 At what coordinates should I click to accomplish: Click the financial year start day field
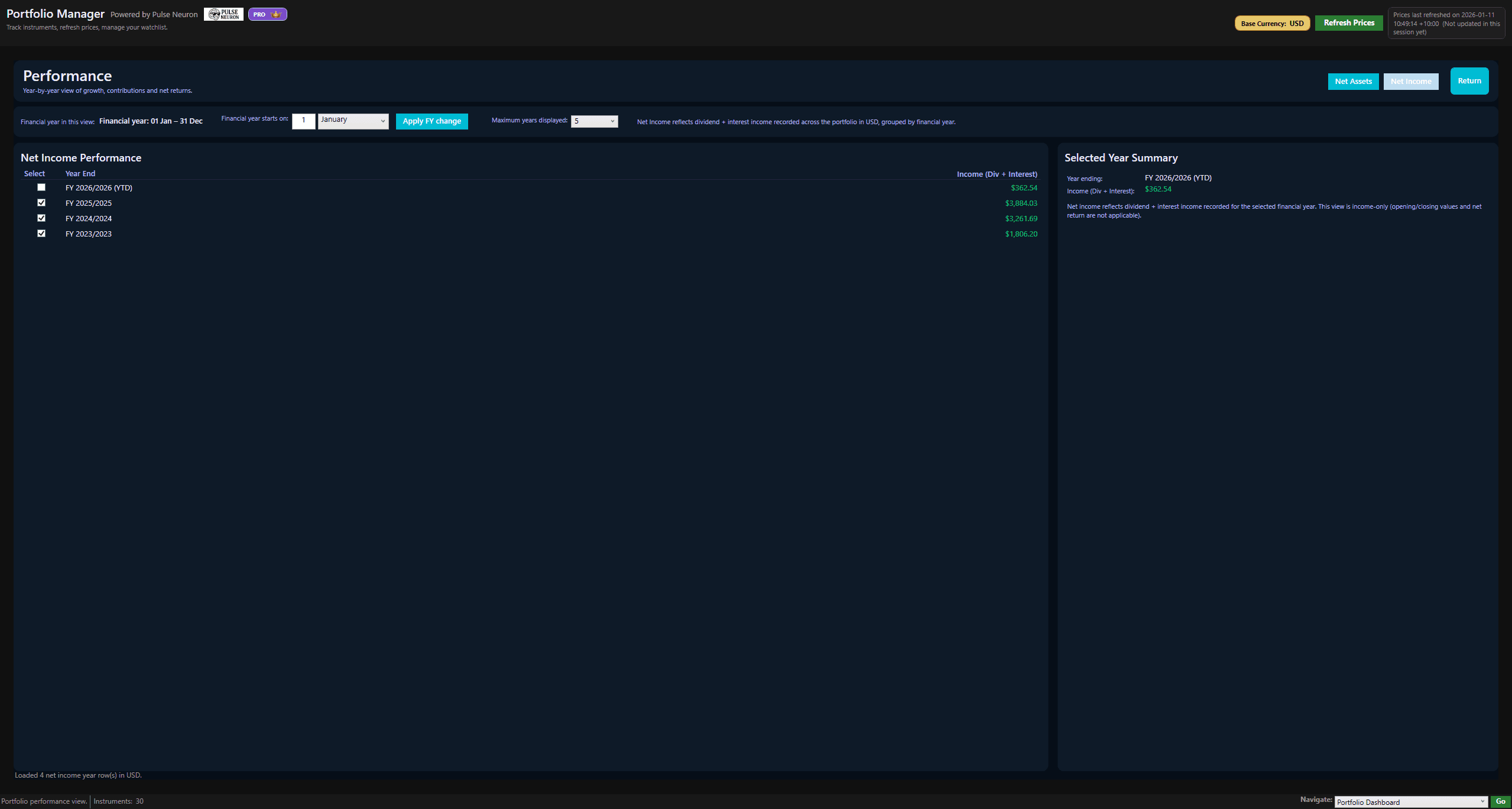pos(303,121)
